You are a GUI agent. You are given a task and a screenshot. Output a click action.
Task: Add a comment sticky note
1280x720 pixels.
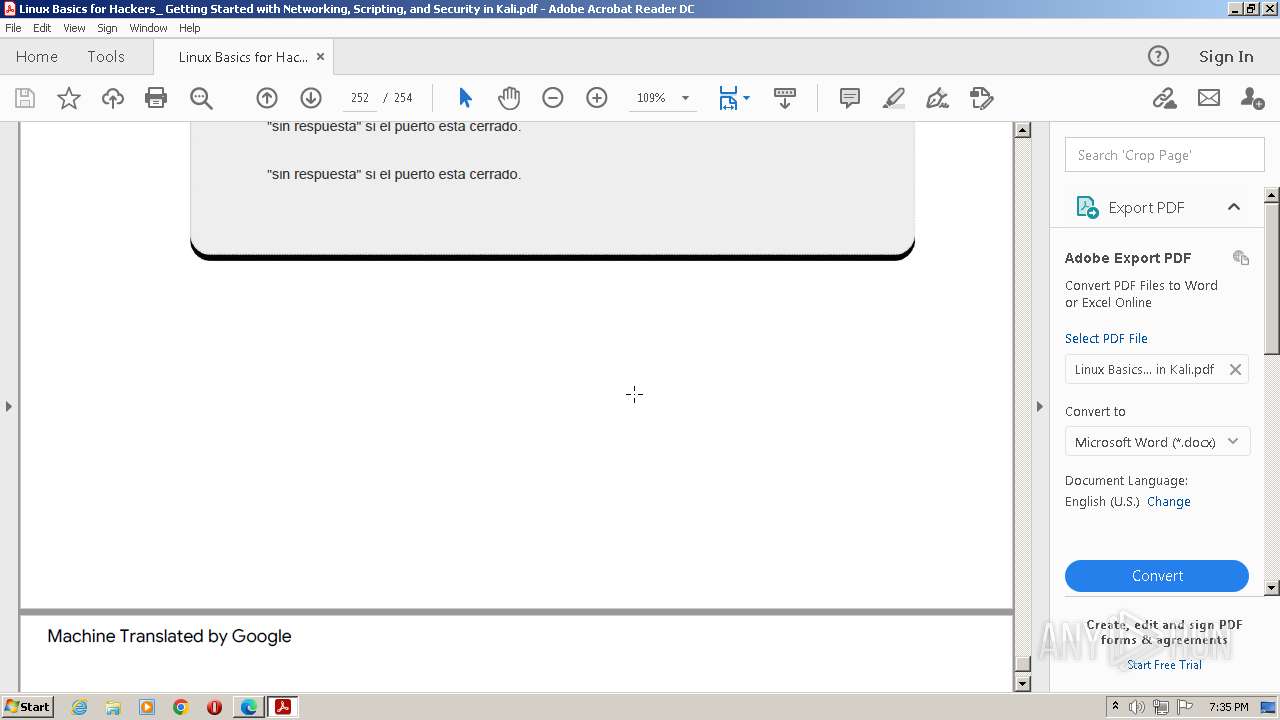pyautogui.click(x=850, y=98)
